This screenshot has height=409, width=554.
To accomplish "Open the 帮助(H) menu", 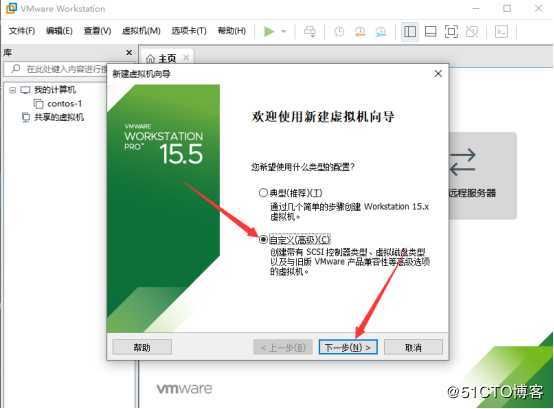I will (x=232, y=31).
